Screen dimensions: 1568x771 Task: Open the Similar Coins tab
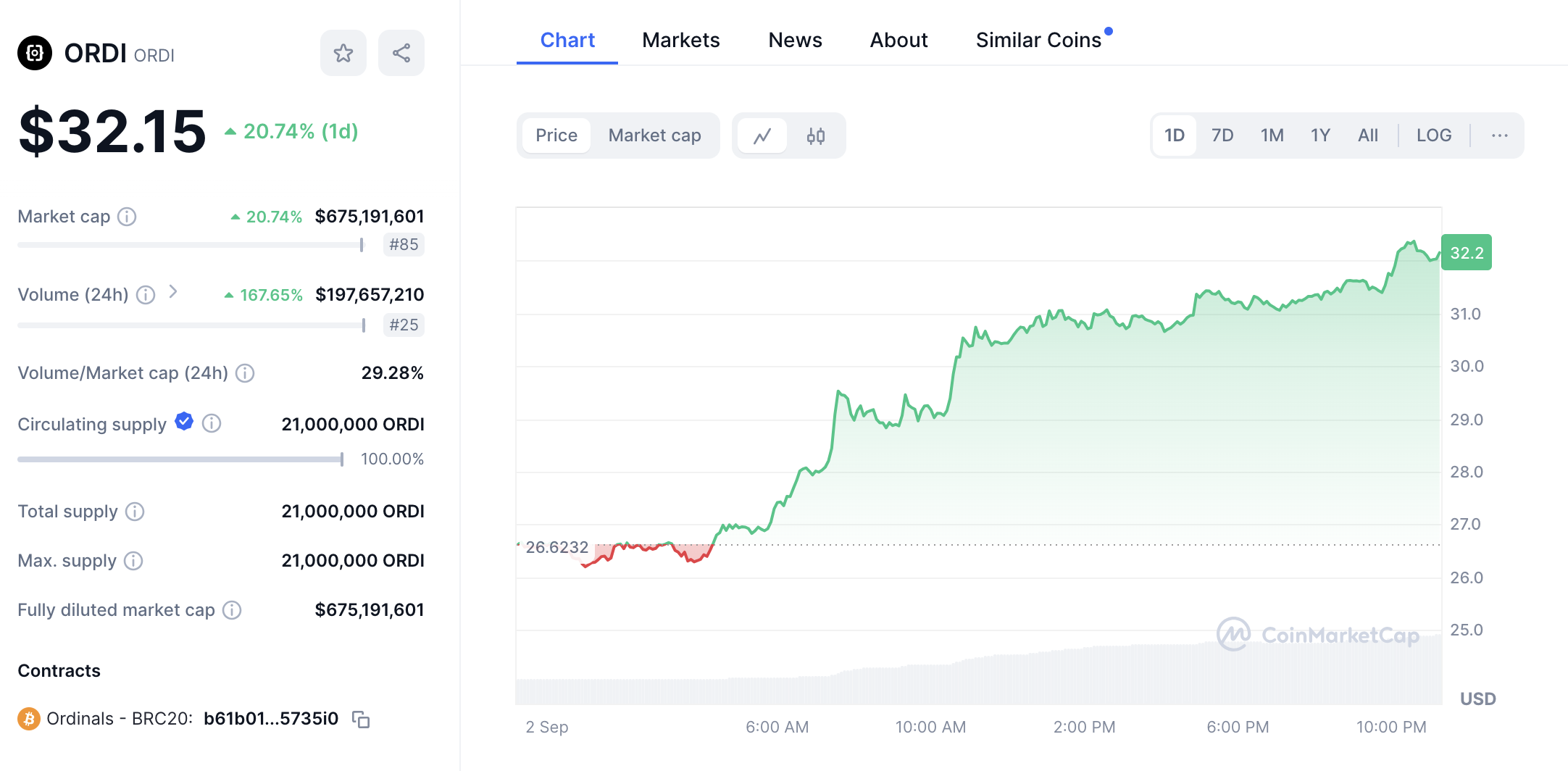coord(1039,40)
